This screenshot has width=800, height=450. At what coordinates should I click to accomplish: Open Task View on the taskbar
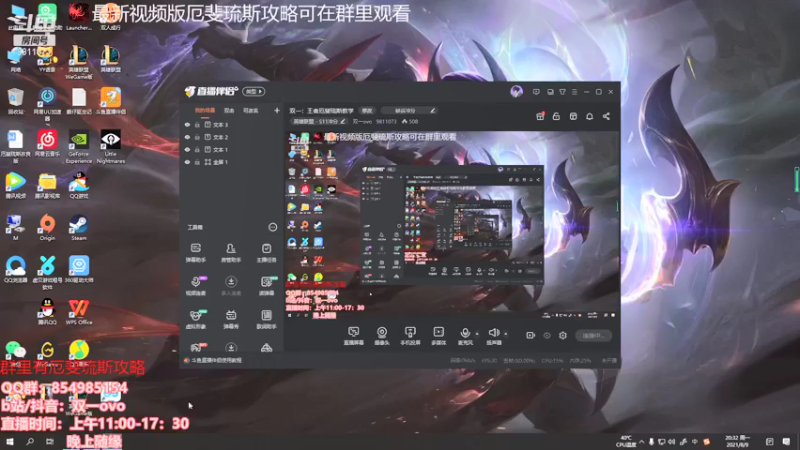[49, 441]
